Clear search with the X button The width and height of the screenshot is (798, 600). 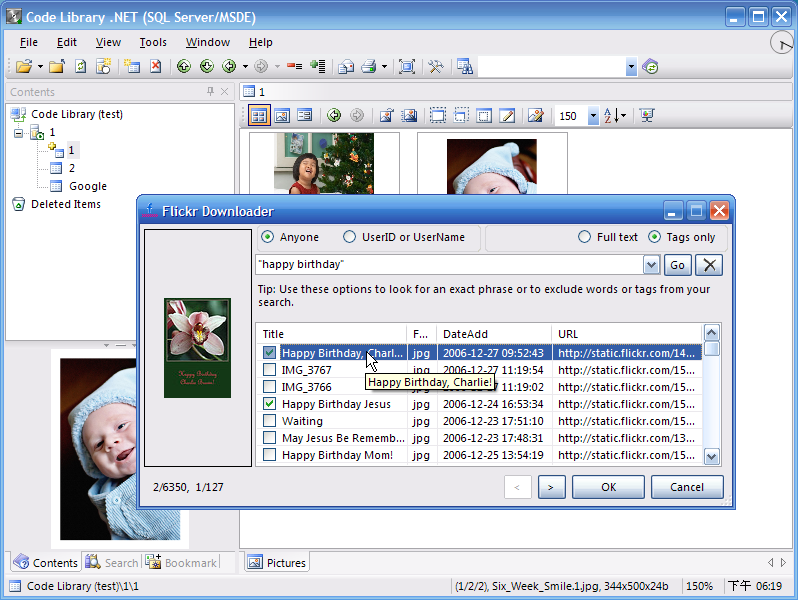coord(709,265)
